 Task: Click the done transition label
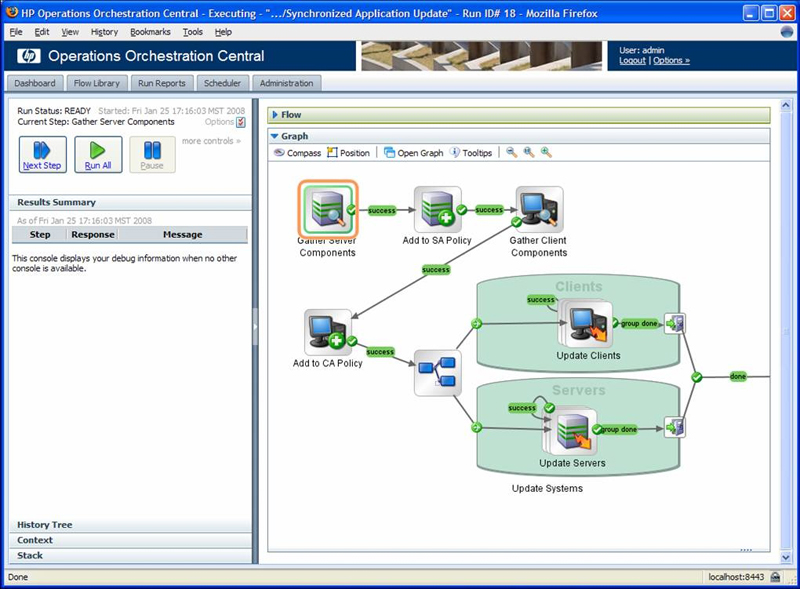point(738,377)
